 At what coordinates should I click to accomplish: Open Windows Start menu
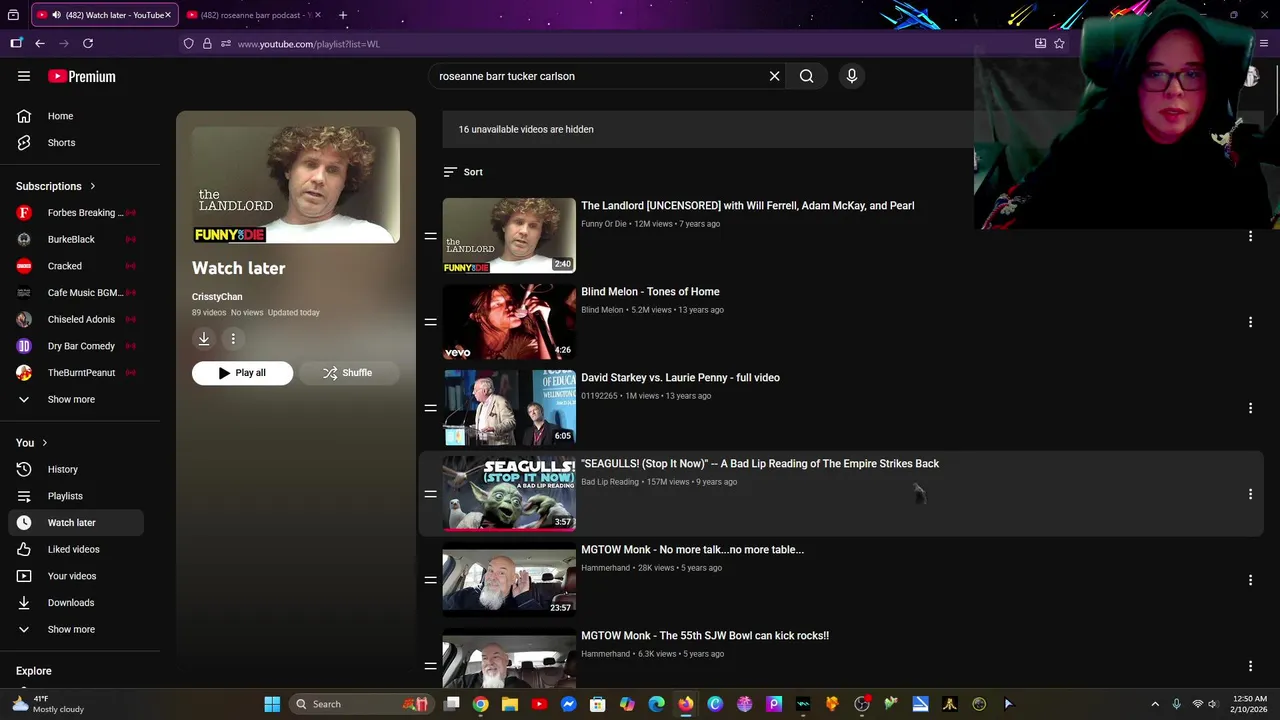coord(272,704)
